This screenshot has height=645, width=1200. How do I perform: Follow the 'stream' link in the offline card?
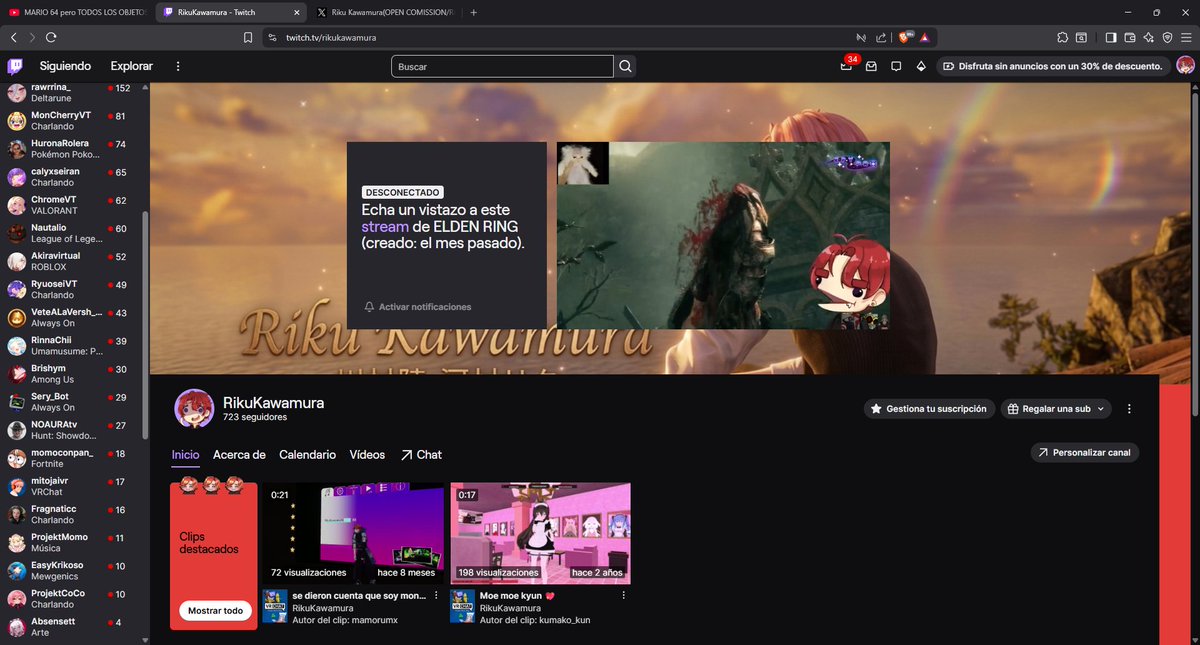click(x=385, y=227)
